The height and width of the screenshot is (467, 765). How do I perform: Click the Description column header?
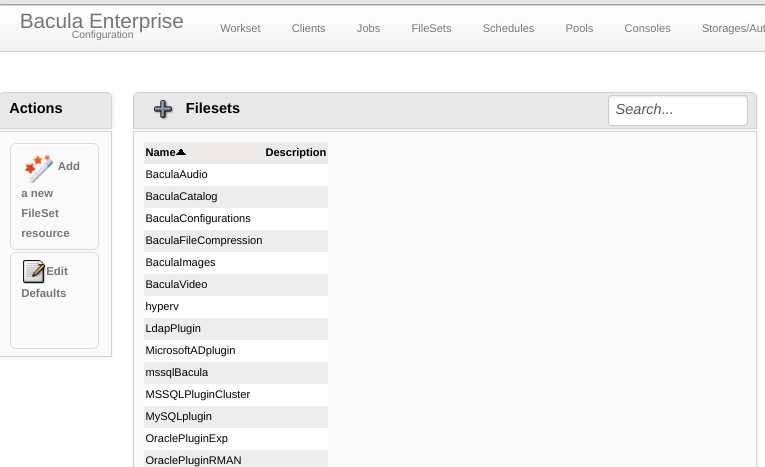click(296, 152)
